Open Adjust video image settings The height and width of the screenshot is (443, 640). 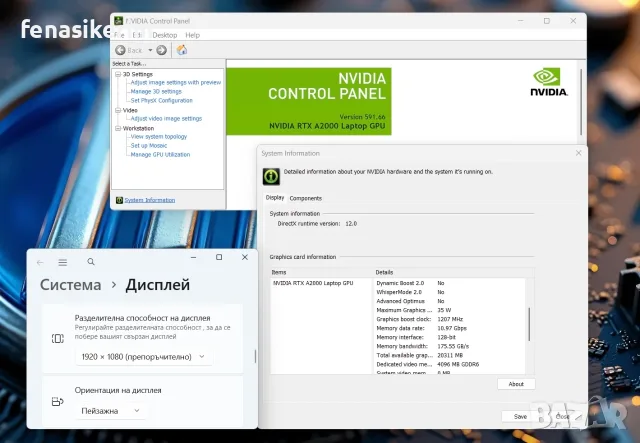coord(166,118)
